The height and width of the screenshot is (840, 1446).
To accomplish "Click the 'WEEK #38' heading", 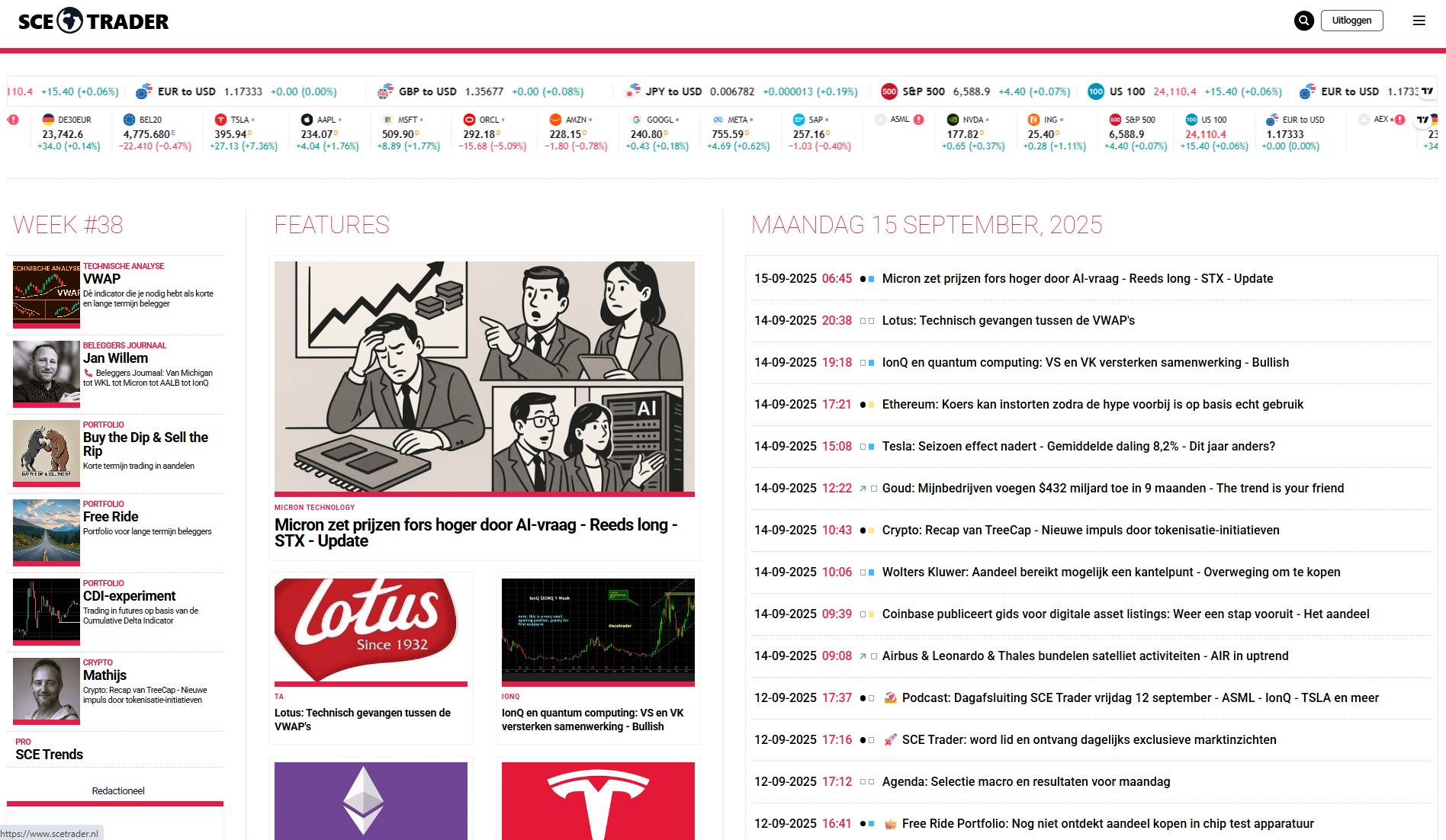I will 68,225.
